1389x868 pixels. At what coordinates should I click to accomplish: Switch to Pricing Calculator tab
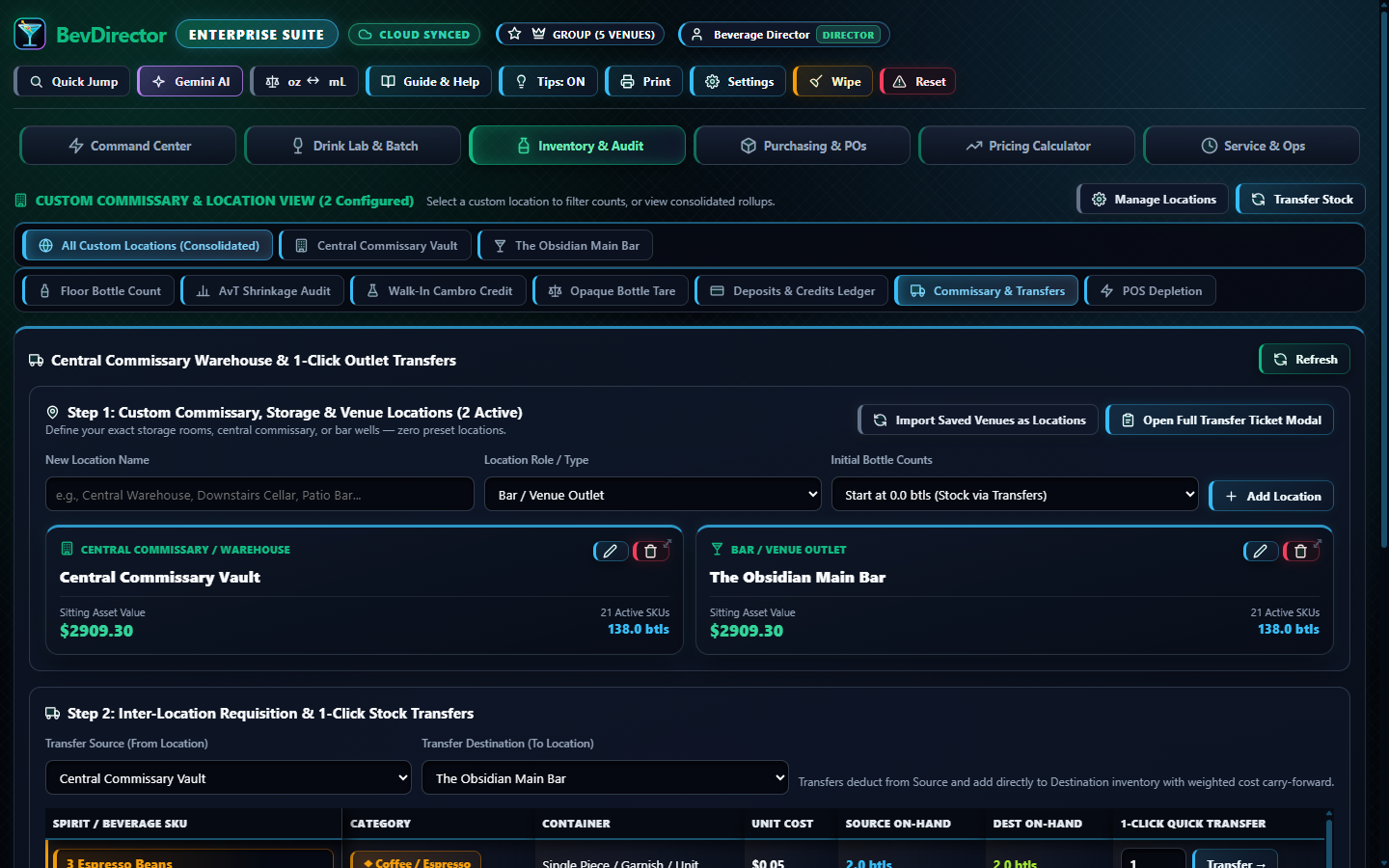point(1027,146)
